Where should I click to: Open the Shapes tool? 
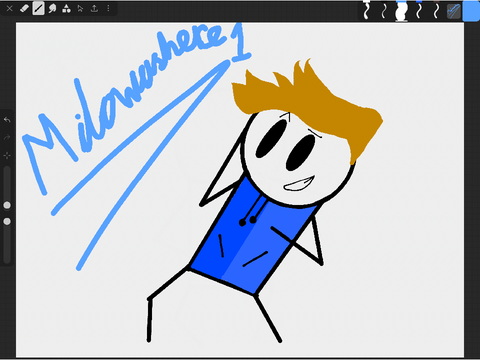pyautogui.click(x=66, y=9)
